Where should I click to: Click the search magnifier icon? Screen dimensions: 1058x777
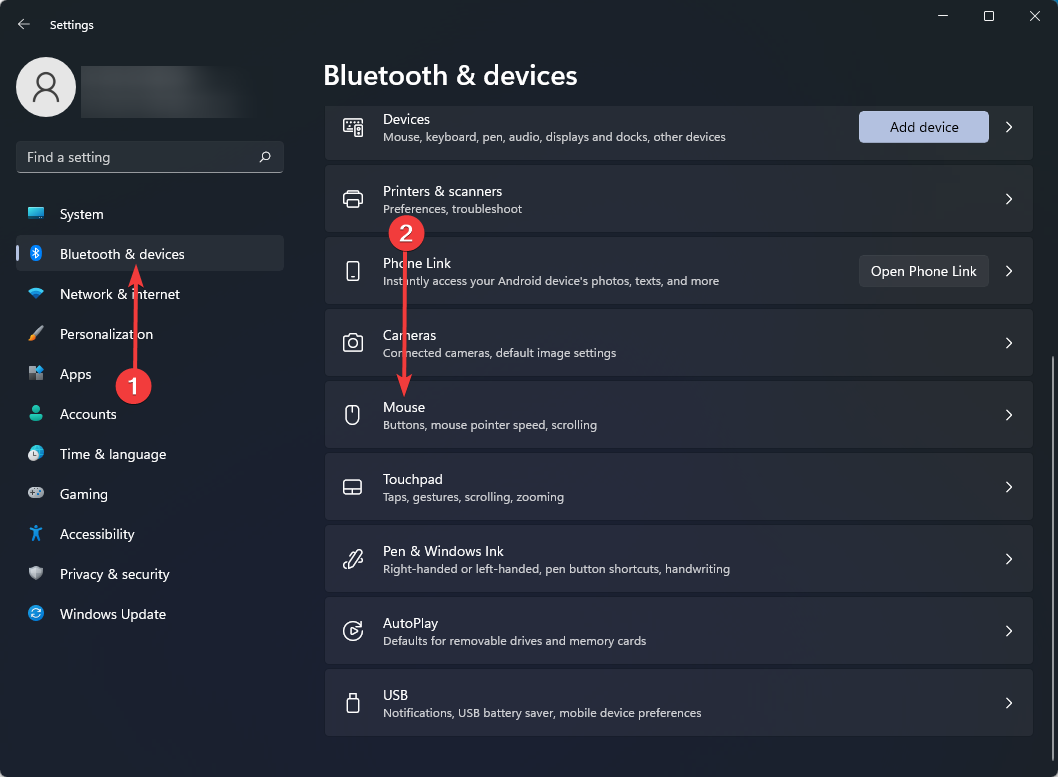[x=265, y=157]
